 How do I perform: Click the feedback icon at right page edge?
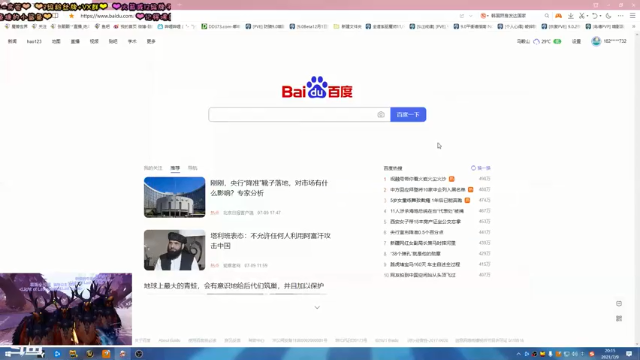[619, 303]
